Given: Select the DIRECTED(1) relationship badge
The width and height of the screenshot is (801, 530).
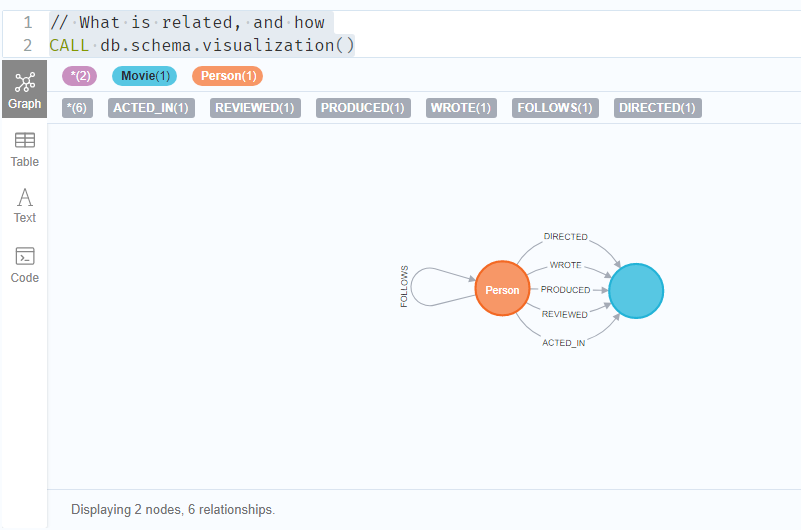Looking at the screenshot, I should point(657,108).
